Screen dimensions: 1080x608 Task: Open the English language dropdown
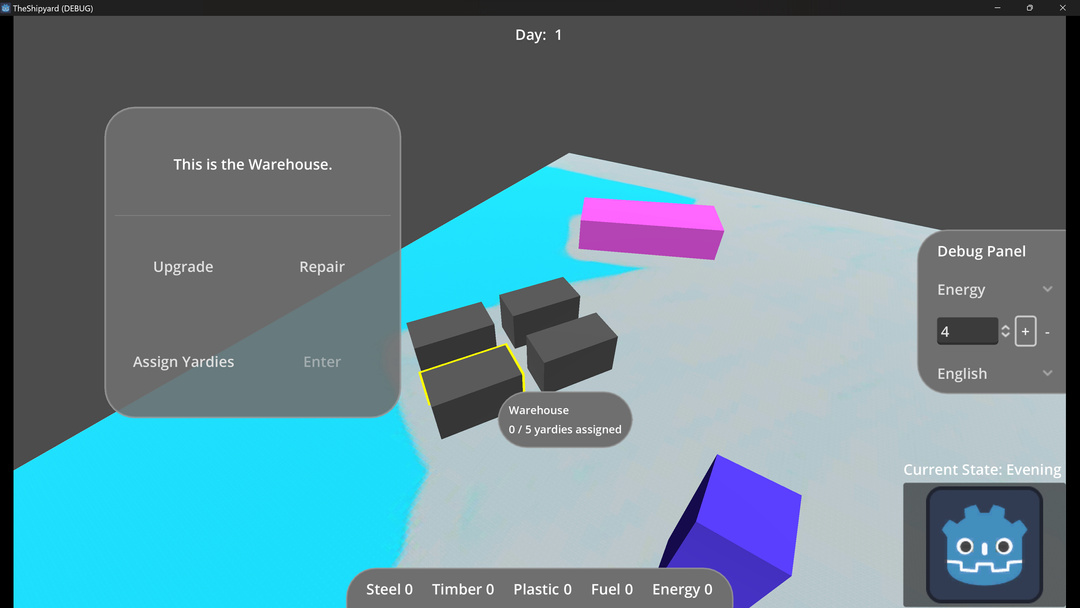pyautogui.click(x=994, y=374)
